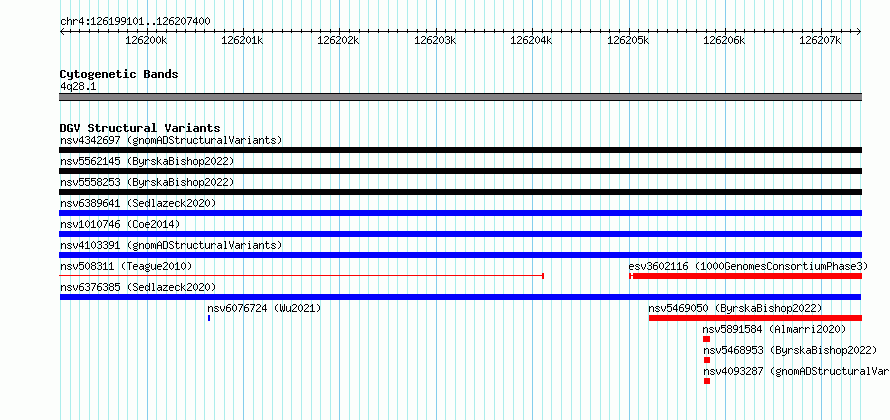Click the red bar under esv3602116
890x420 pixels.
(746, 276)
